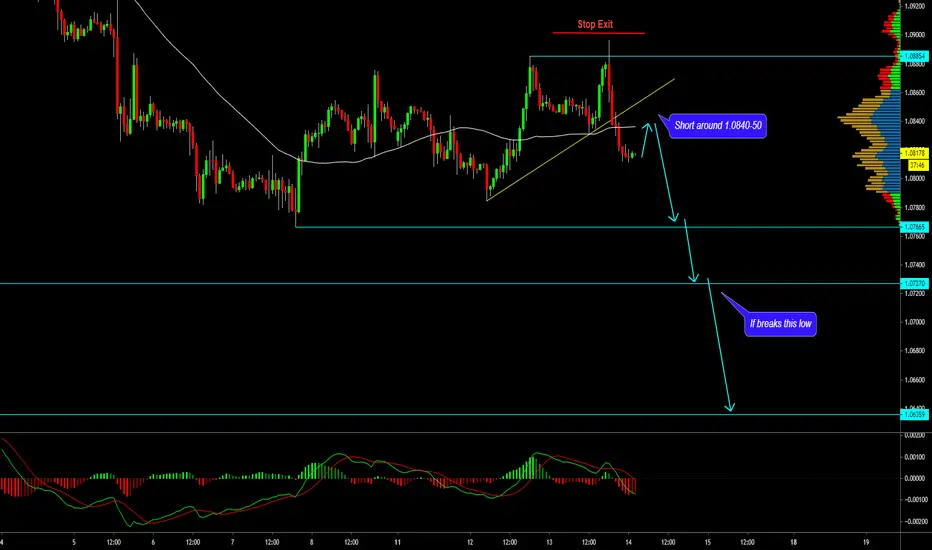Select date 7 on the time axis
This screenshot has width=932, height=550.
(x=232, y=542)
